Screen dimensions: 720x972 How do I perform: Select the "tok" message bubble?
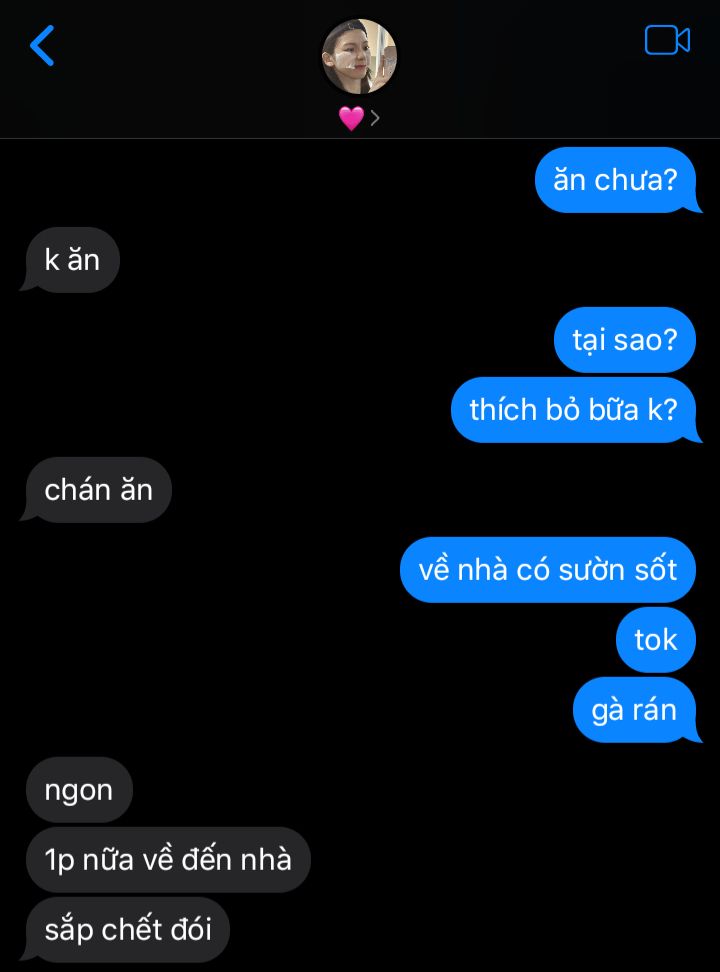pyautogui.click(x=656, y=640)
